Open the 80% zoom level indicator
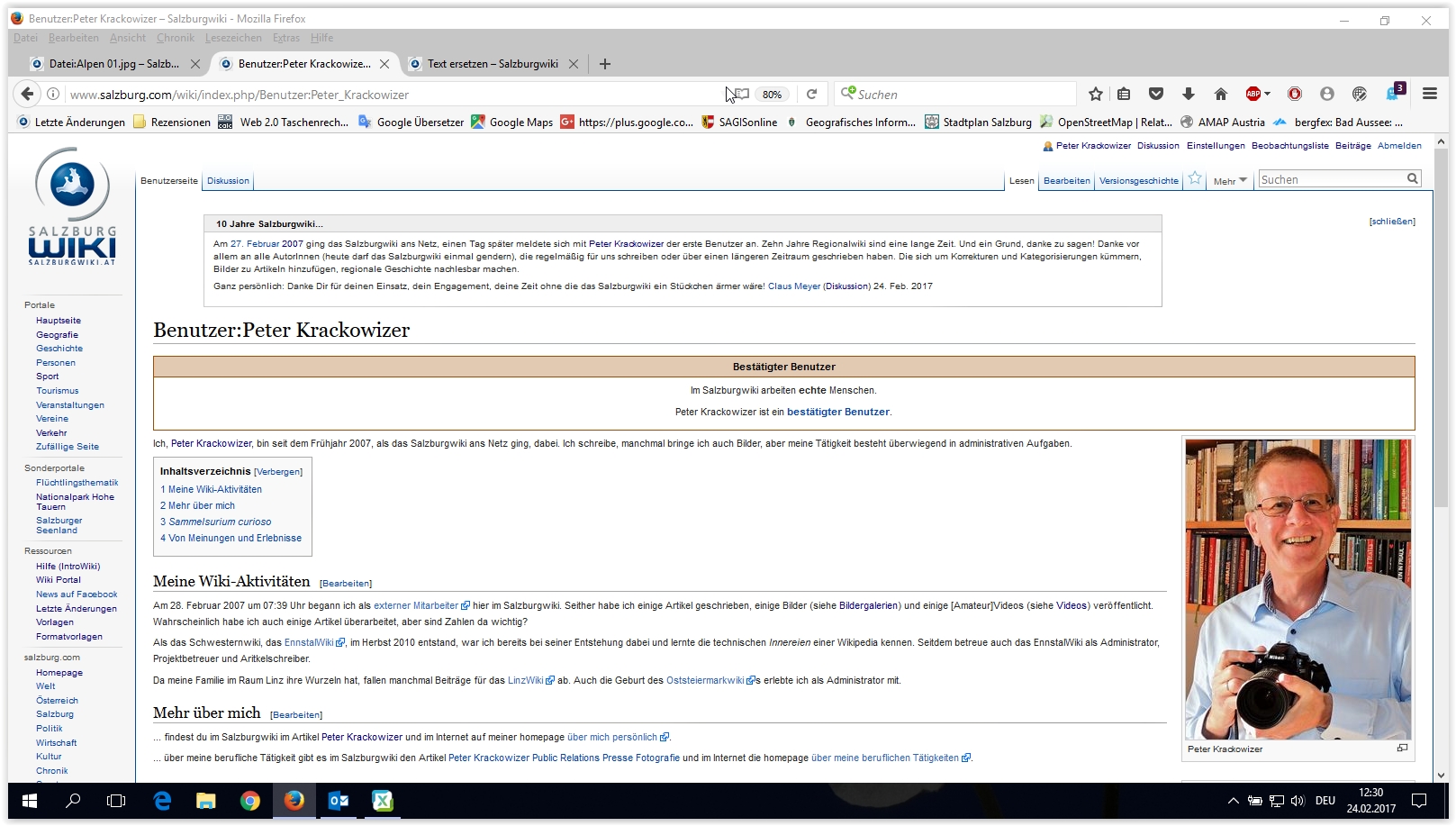Image resolution: width=1456 pixels, height=826 pixels. coord(772,95)
